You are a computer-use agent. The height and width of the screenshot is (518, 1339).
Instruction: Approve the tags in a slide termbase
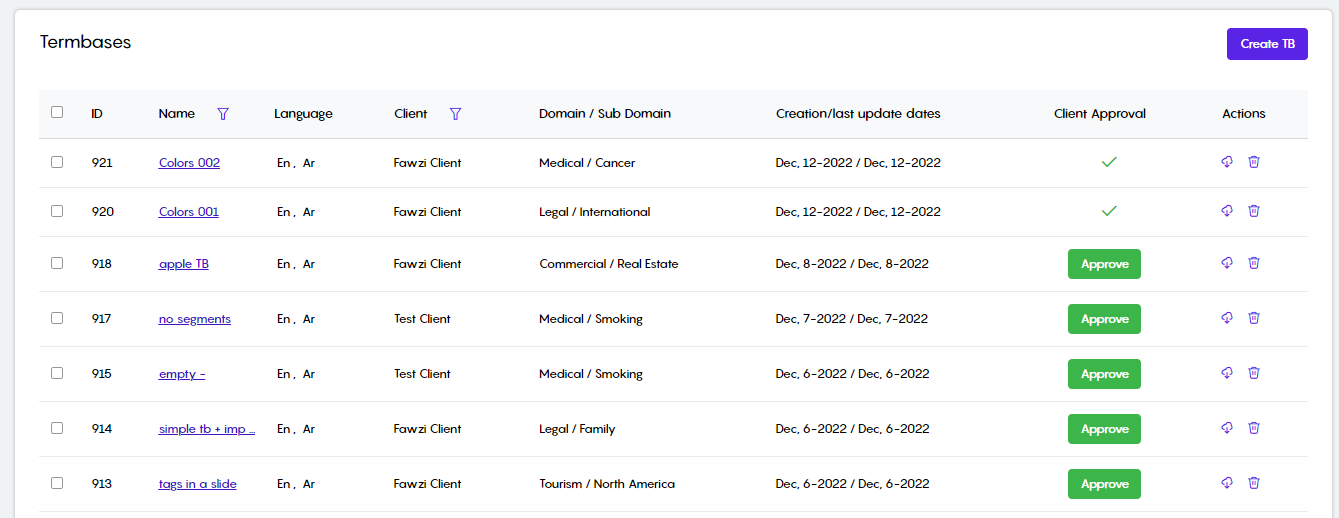[x=1104, y=484]
